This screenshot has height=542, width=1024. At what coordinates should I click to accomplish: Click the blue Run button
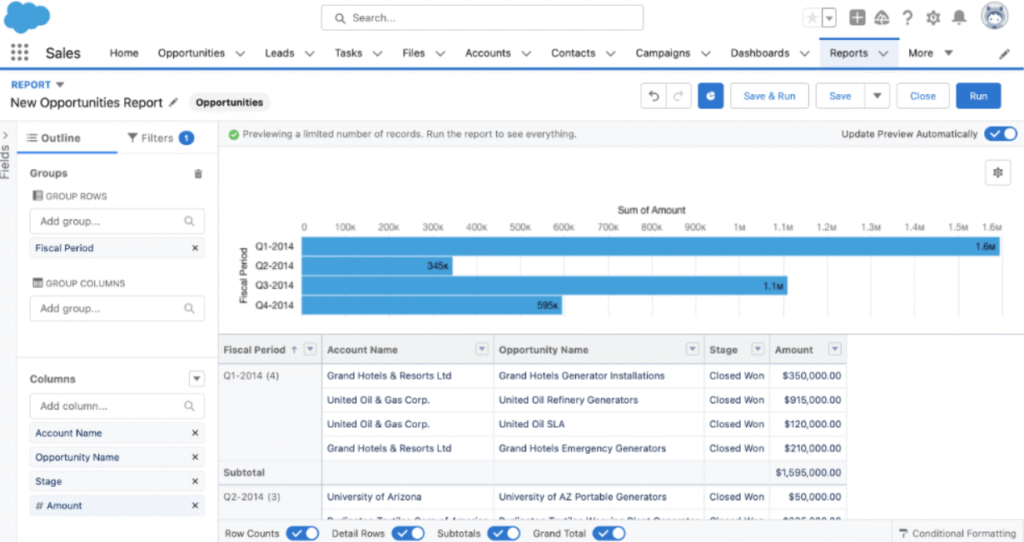pyautogui.click(x=978, y=96)
